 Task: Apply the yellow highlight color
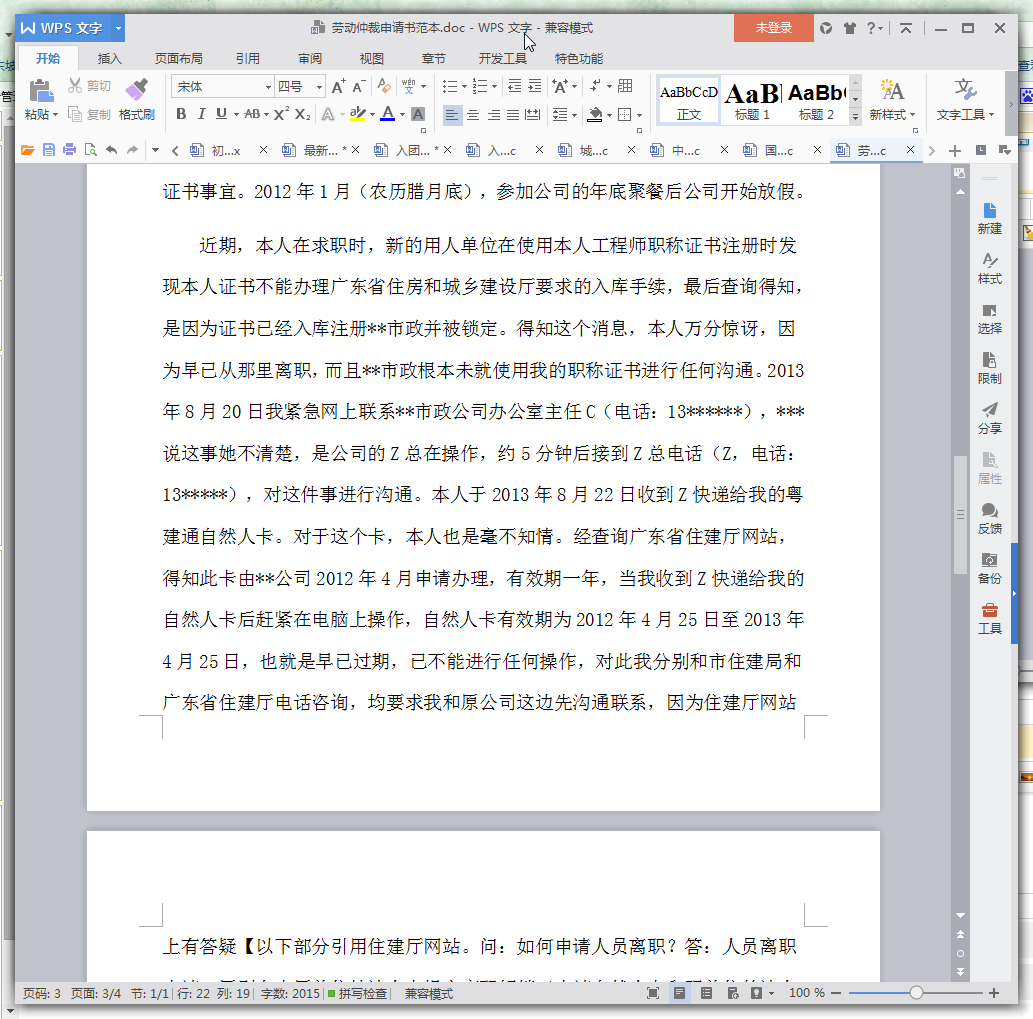pos(357,114)
